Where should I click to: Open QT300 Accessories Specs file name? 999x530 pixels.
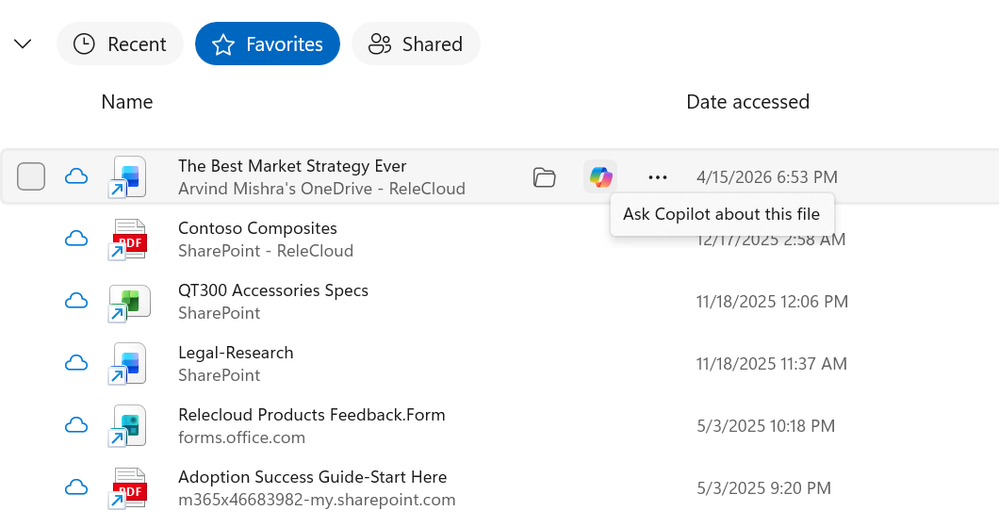[x=273, y=290]
